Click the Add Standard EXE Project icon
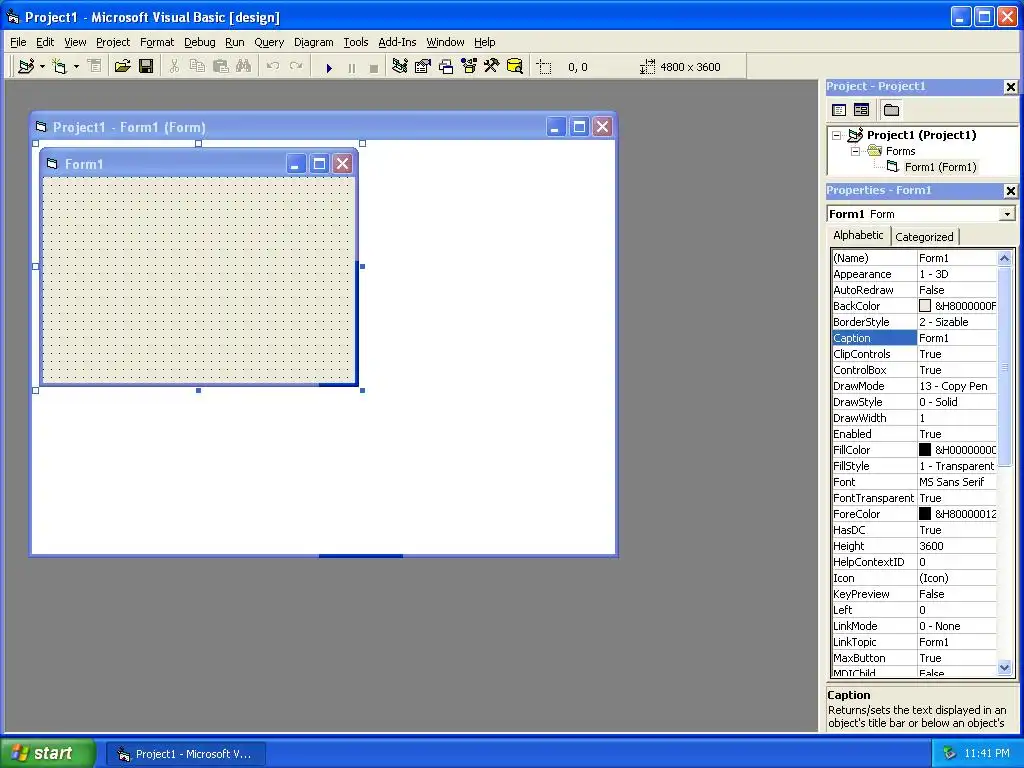Viewport: 1024px width, 768px height. (26, 66)
